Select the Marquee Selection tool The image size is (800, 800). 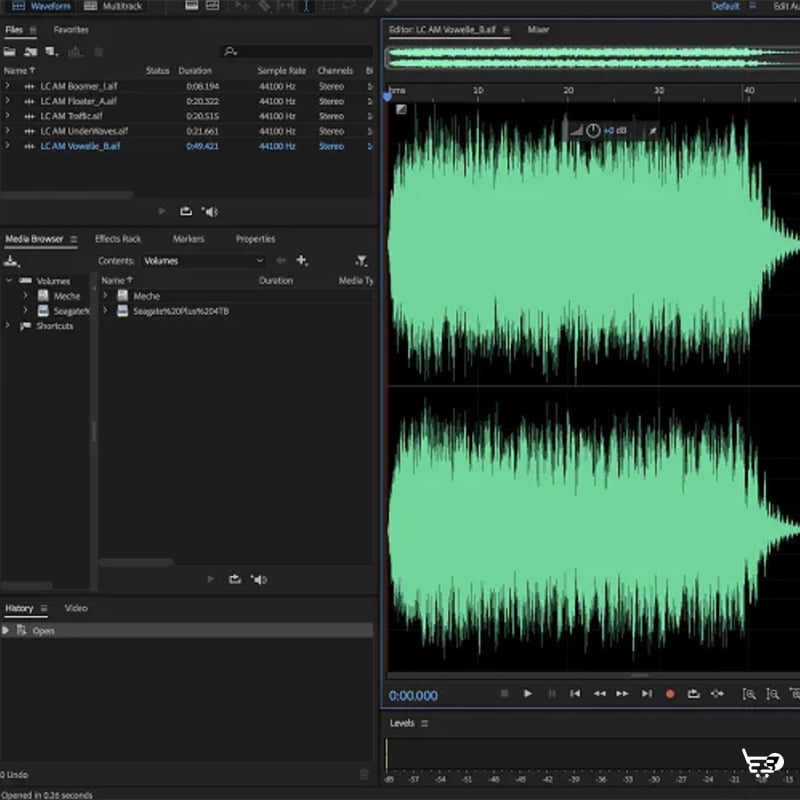pyautogui.click(x=328, y=6)
